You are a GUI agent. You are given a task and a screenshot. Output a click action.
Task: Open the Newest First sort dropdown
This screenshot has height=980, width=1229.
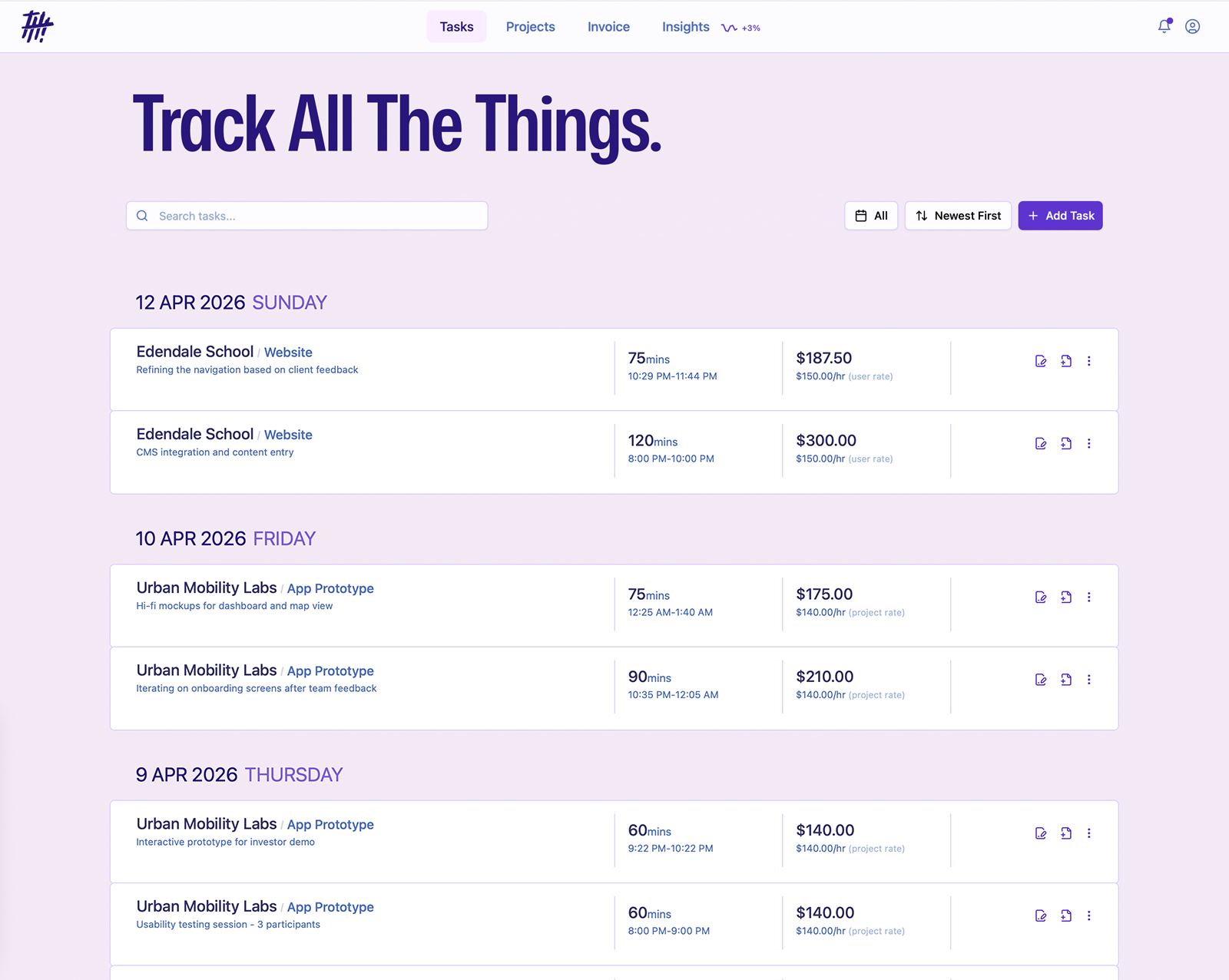click(958, 215)
